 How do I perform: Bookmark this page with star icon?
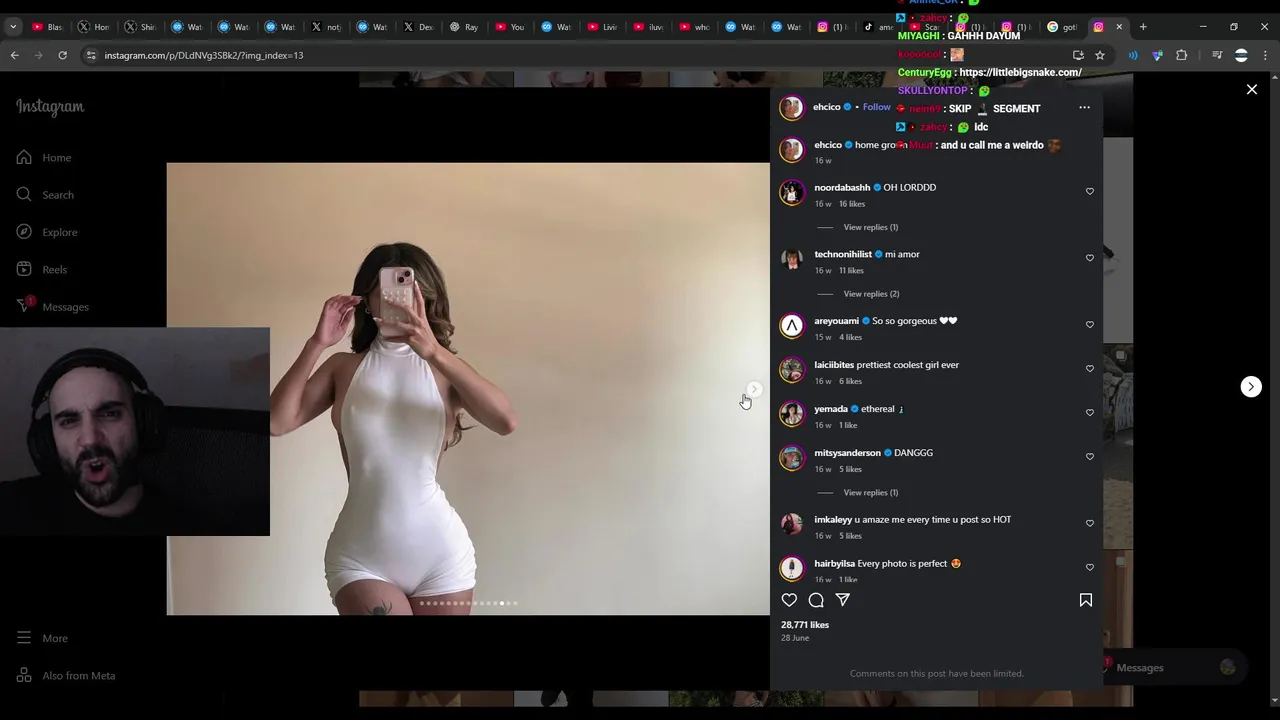[1100, 55]
